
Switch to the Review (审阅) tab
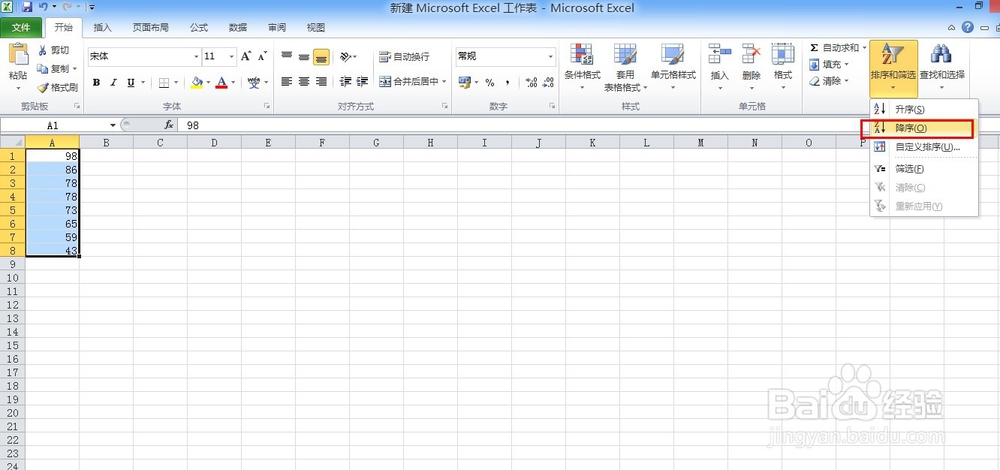pos(277,27)
